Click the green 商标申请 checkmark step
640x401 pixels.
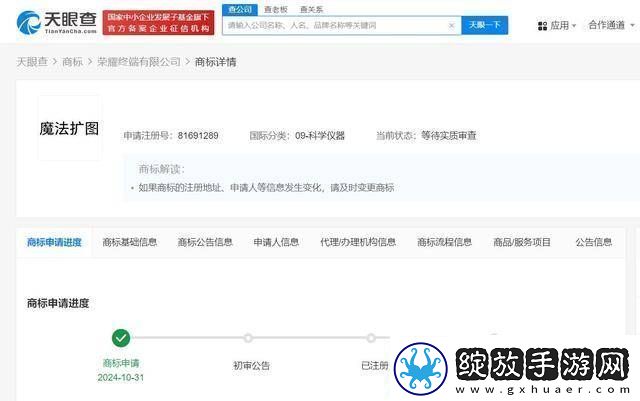point(121,338)
